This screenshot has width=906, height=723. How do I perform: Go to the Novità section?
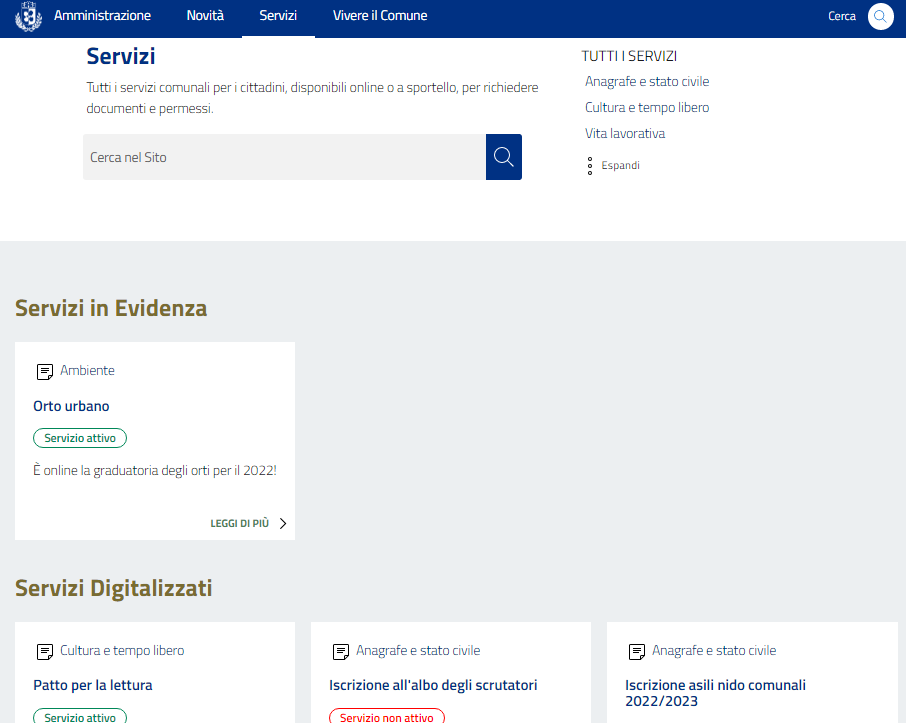(x=205, y=16)
